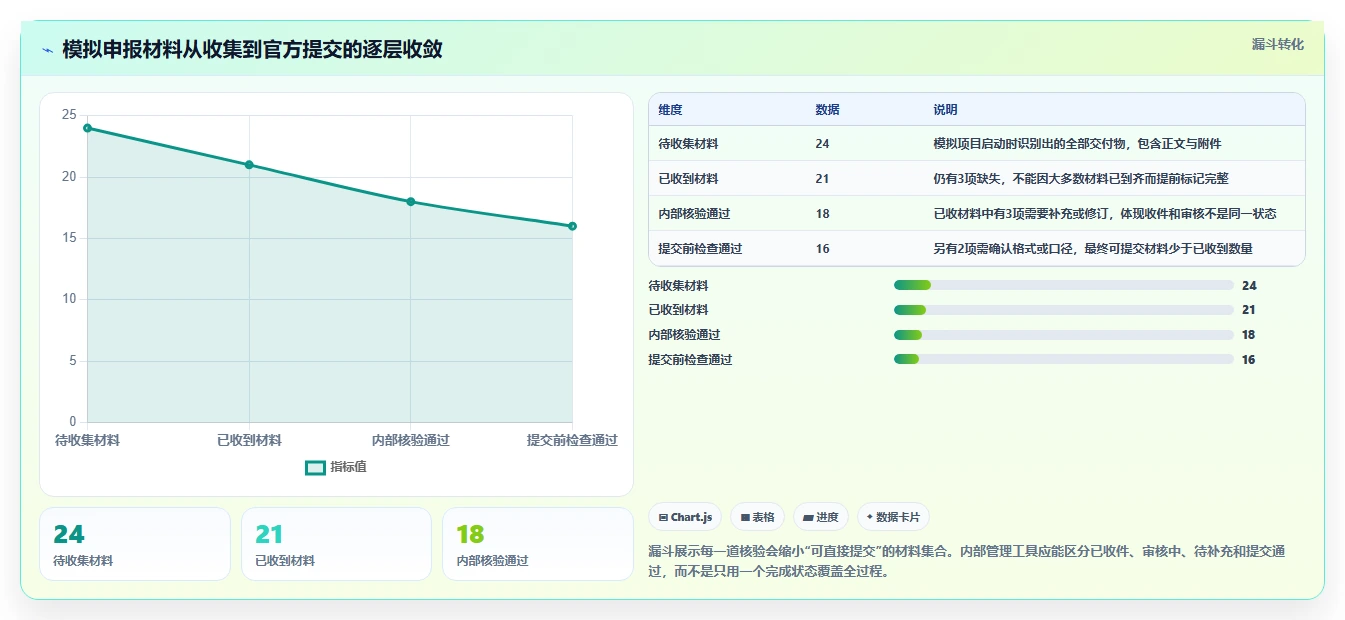Open the 24 待收集材料 data card

pos(135,544)
